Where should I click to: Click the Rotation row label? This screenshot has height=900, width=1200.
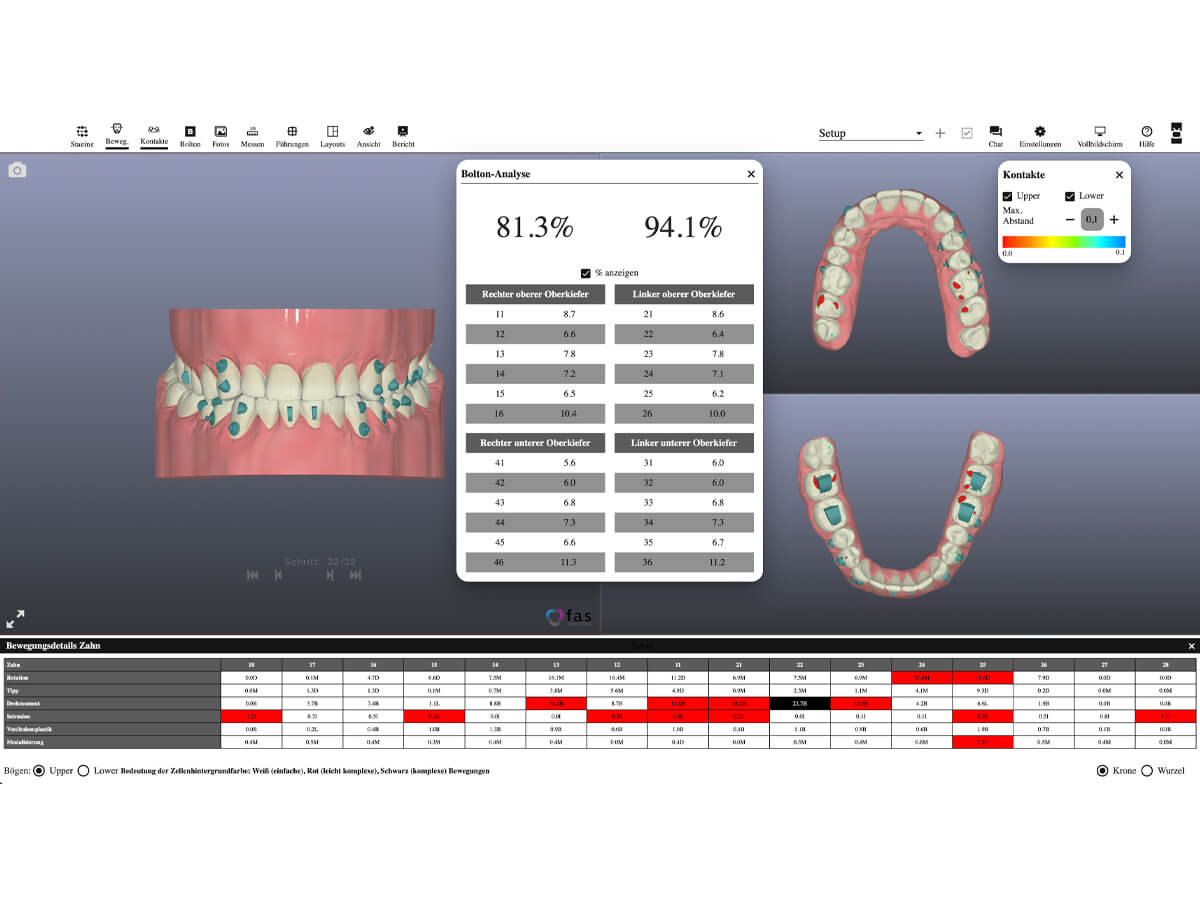[111, 677]
